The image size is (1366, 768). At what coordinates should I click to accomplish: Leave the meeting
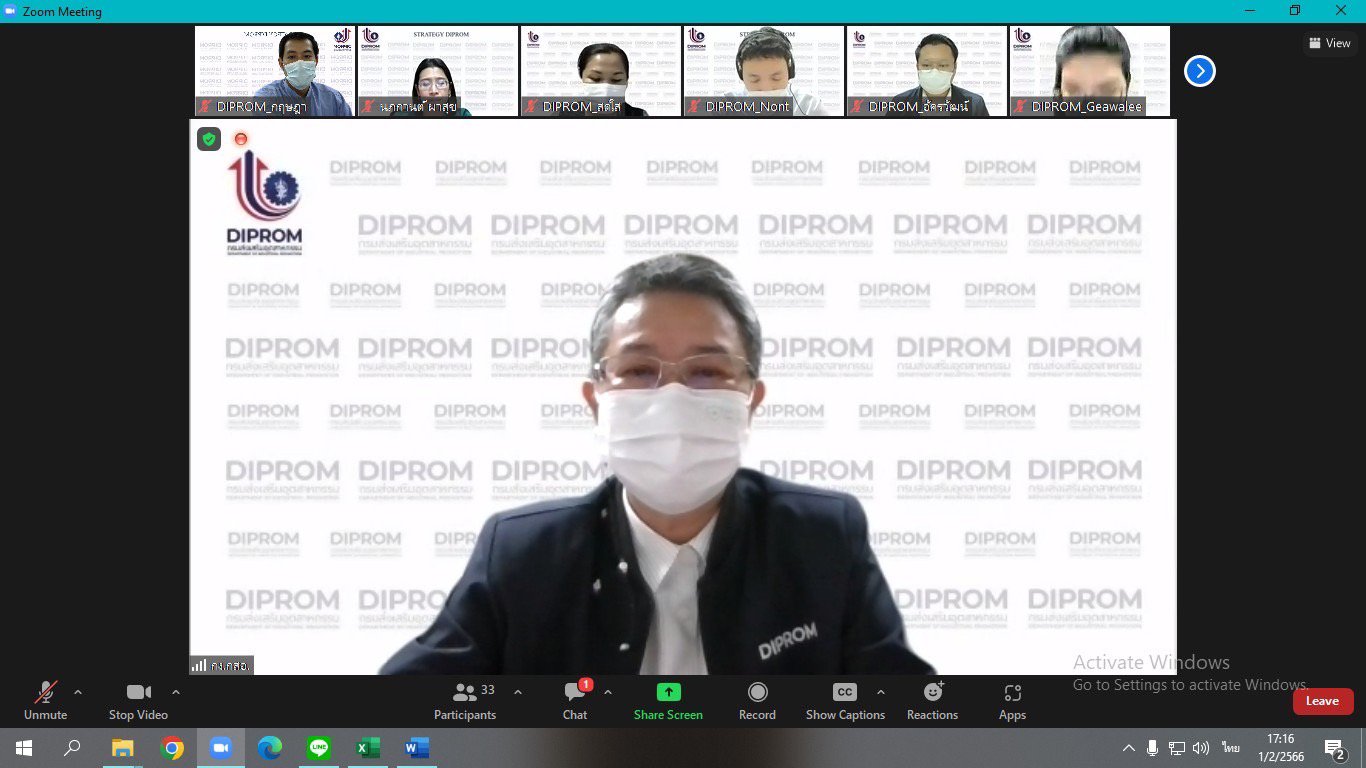(x=1322, y=701)
